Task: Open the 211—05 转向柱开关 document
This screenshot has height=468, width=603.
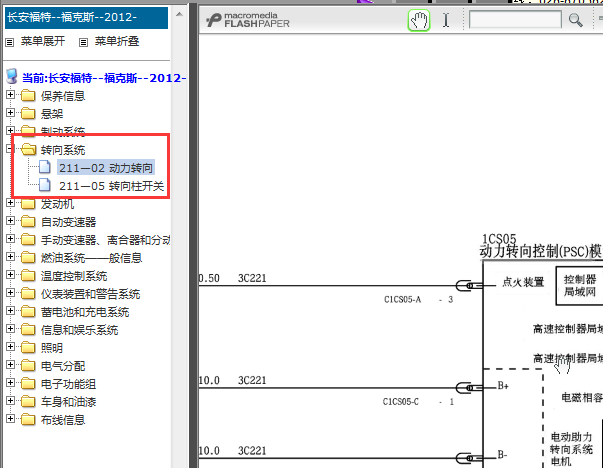Action: [112, 186]
